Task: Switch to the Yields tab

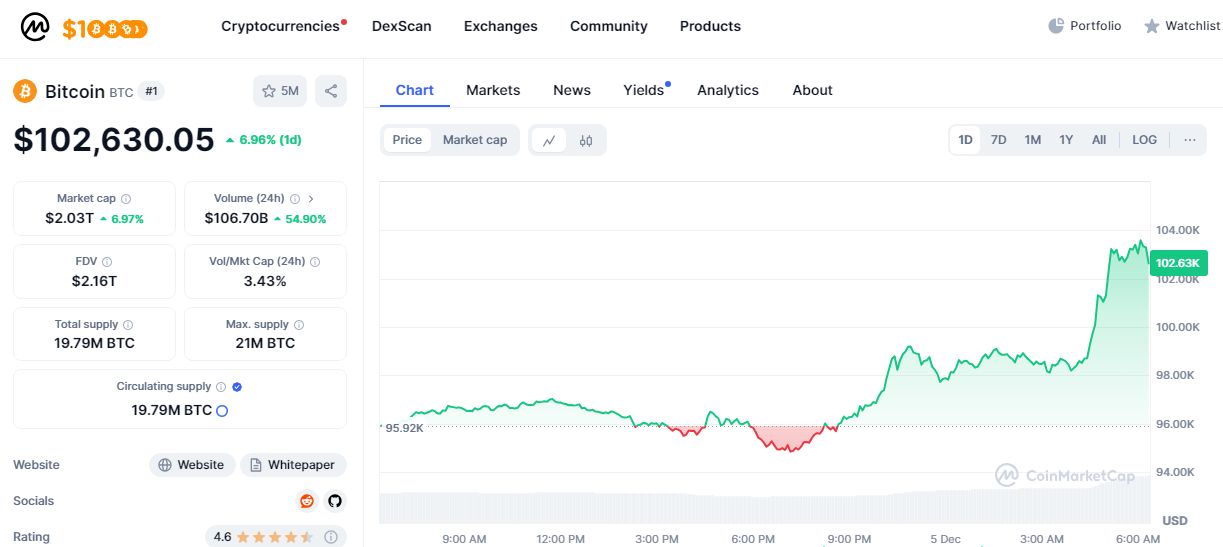Action: (x=644, y=90)
